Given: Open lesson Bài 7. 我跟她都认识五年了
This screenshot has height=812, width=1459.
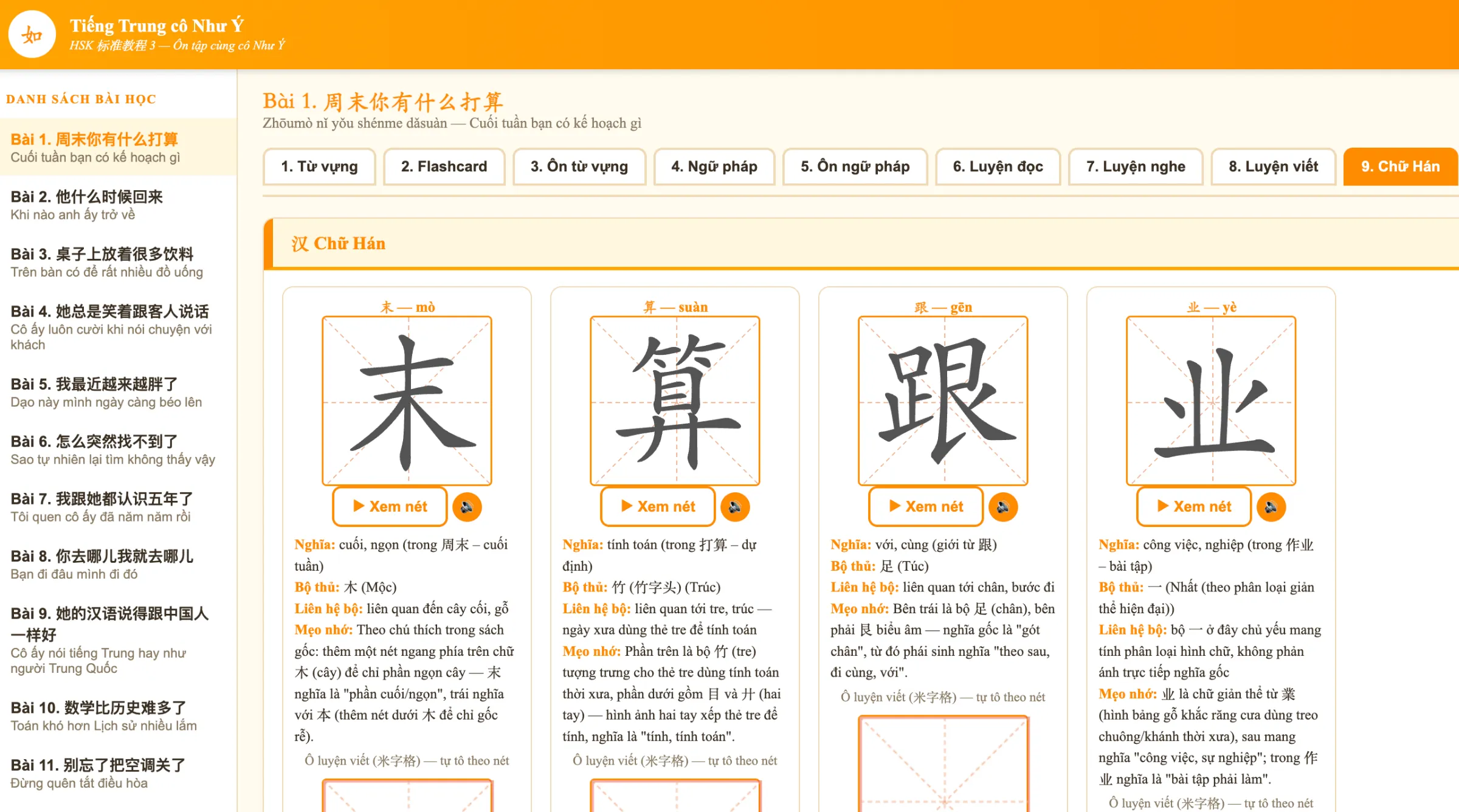Looking at the screenshot, I should (118, 507).
